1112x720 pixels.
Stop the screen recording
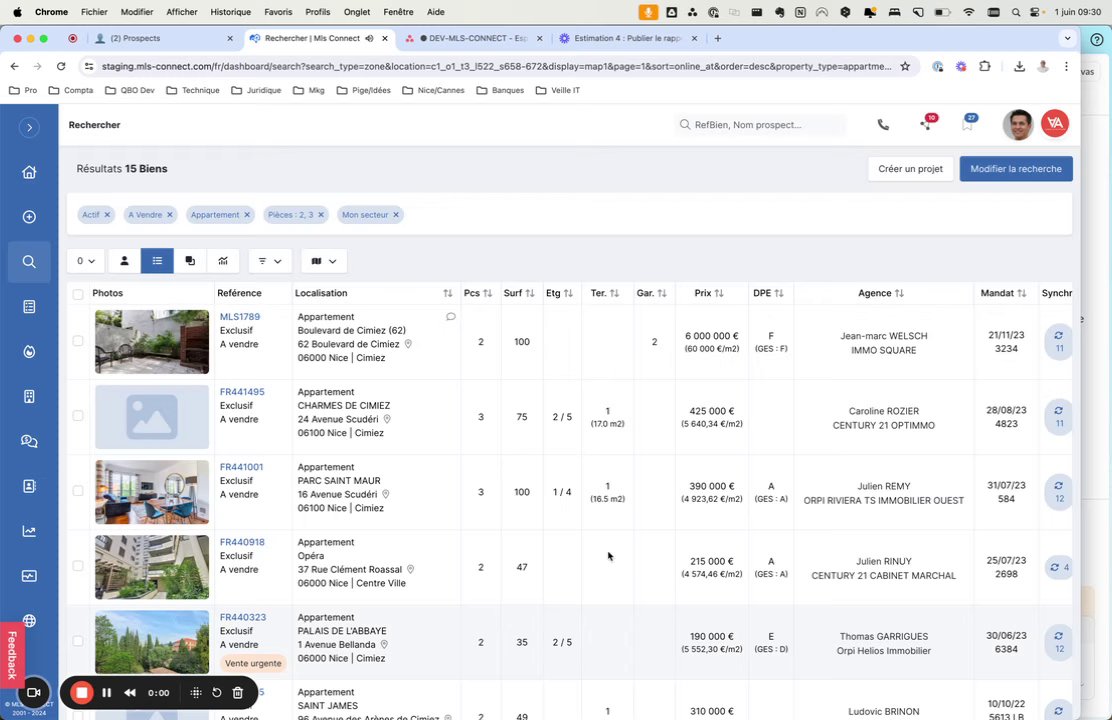tap(82, 693)
